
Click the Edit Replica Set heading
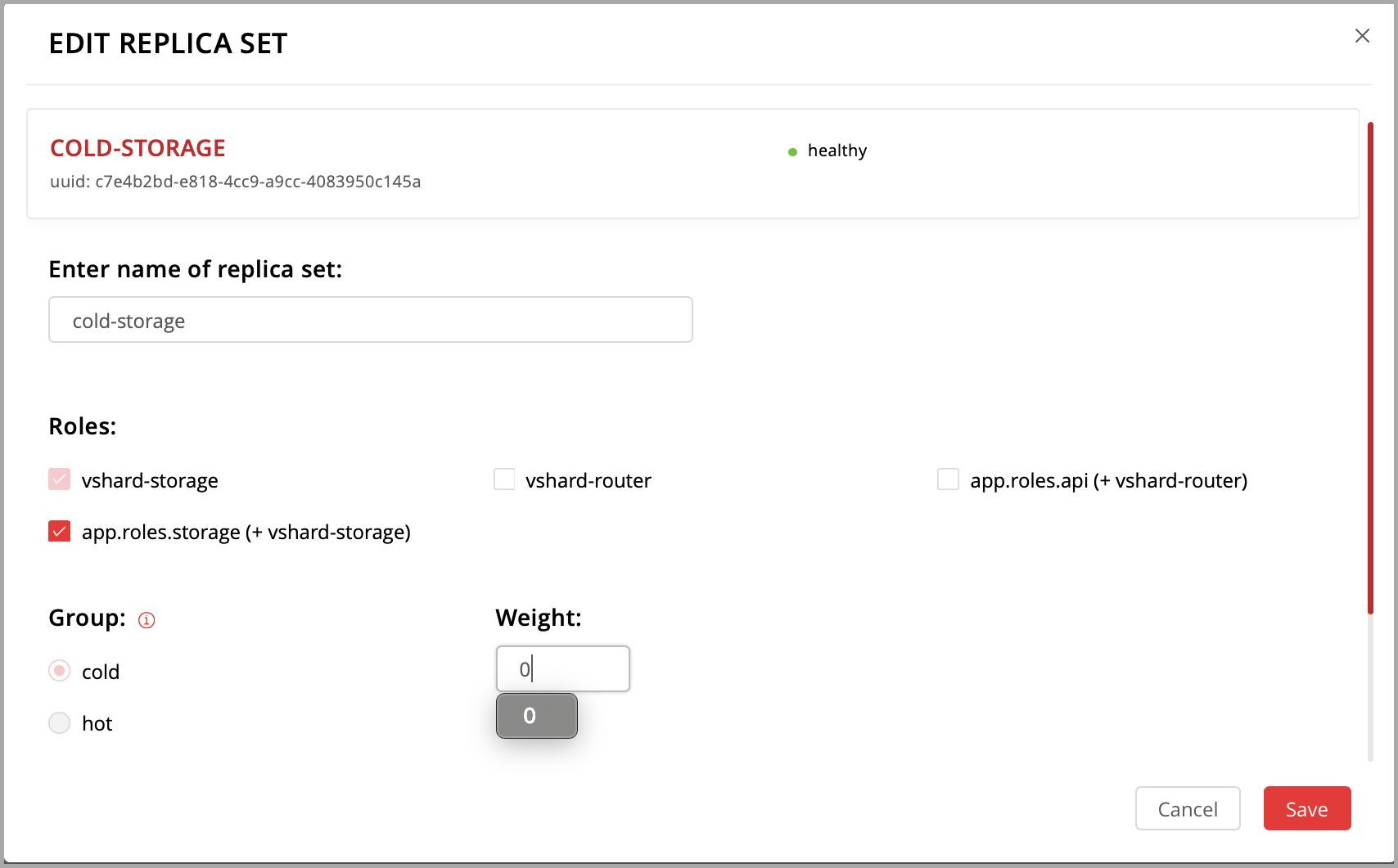(x=168, y=43)
